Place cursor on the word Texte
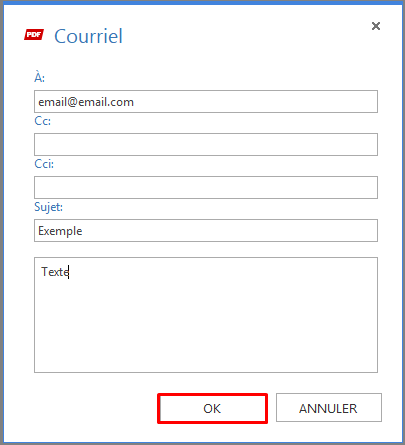 pos(55,272)
